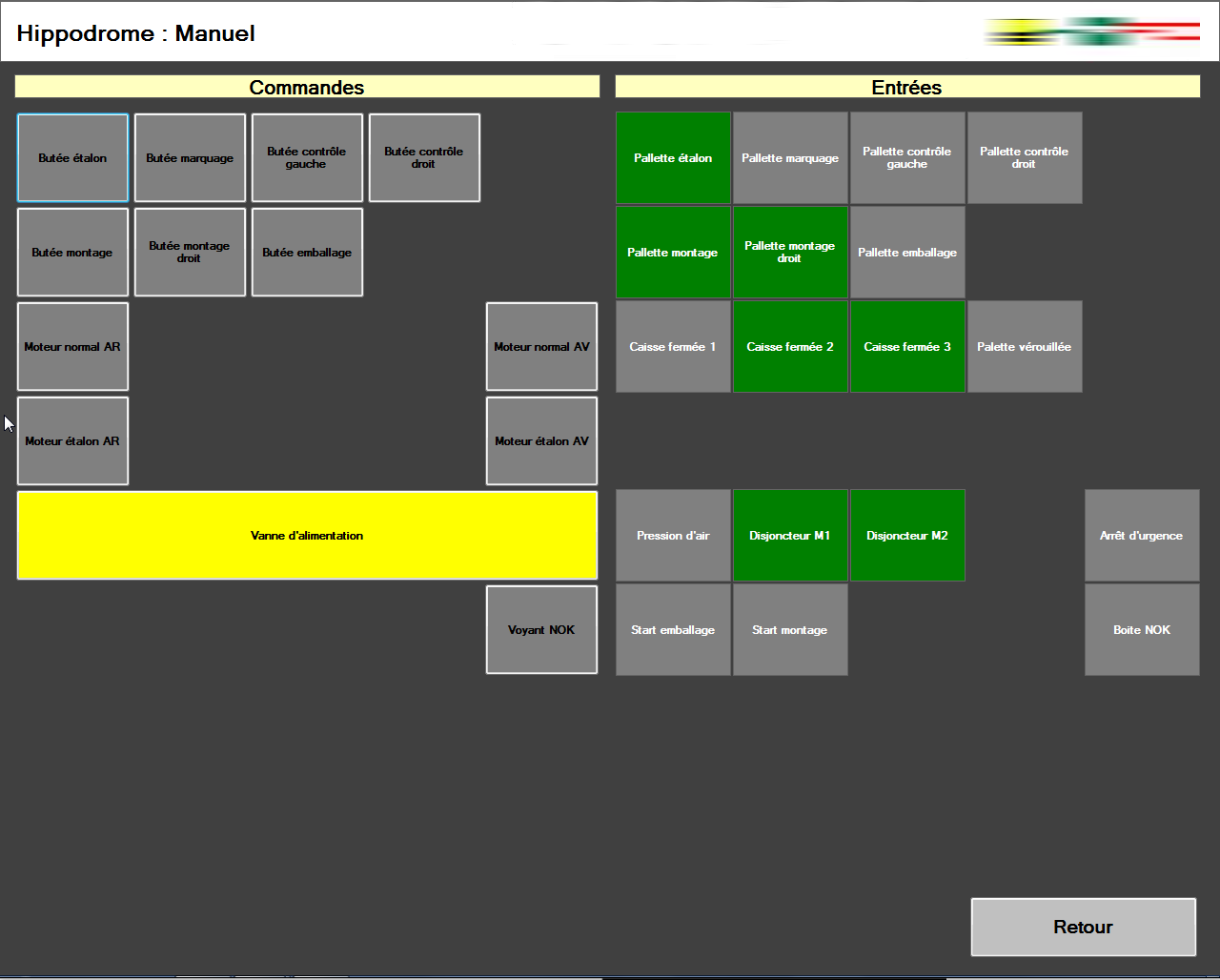Screen dimensions: 1220x980
Task: Toggle the Butée étalon command
Action: (72, 158)
